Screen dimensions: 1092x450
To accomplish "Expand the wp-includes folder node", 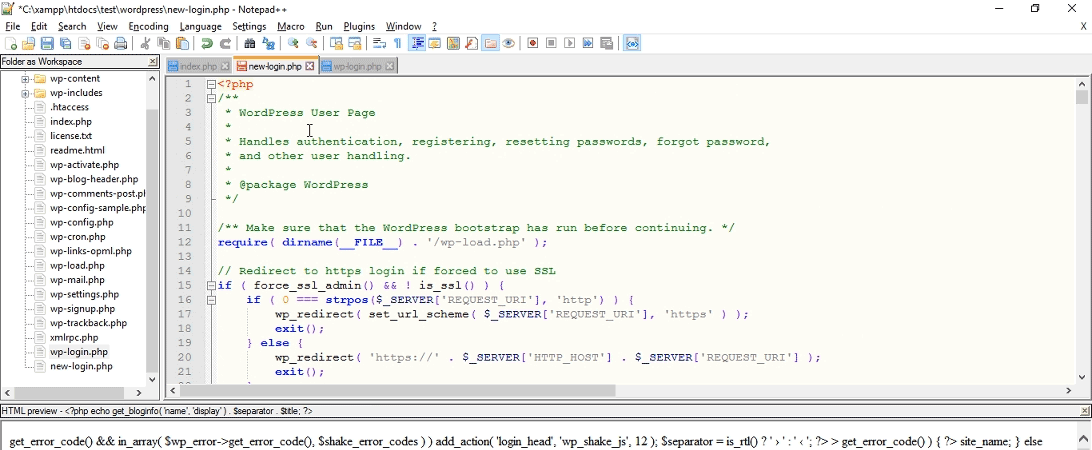I will 26,93.
